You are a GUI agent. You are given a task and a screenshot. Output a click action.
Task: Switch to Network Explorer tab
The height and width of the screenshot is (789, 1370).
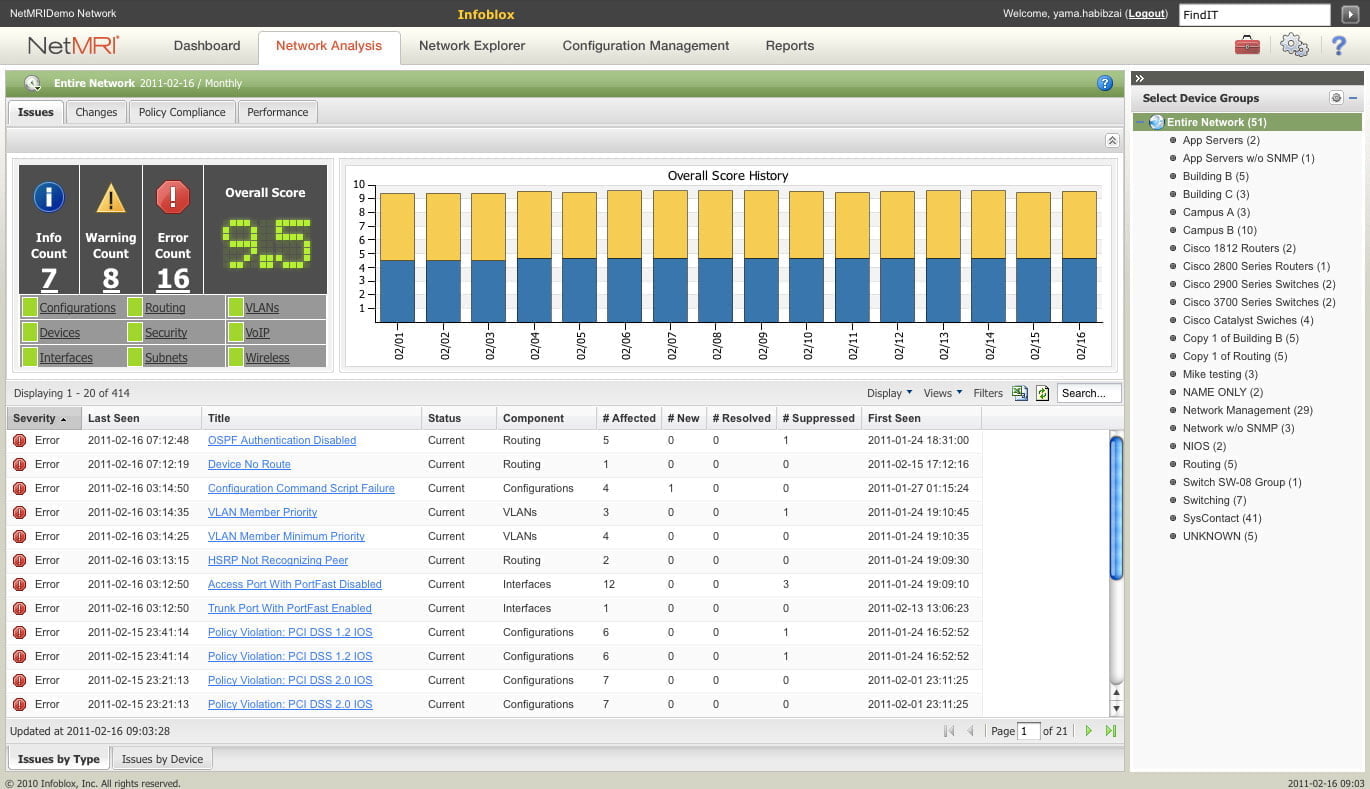[472, 46]
